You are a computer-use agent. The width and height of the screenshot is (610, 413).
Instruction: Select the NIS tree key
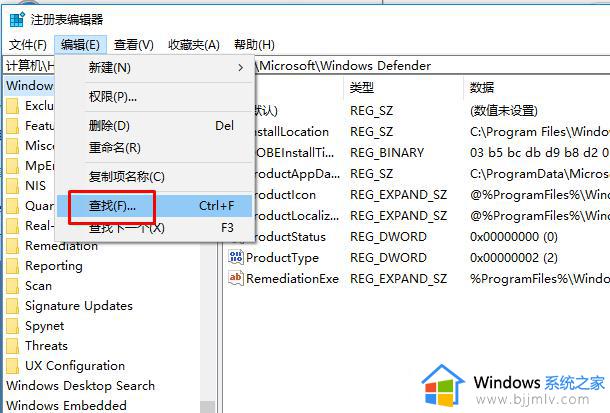click(35, 186)
